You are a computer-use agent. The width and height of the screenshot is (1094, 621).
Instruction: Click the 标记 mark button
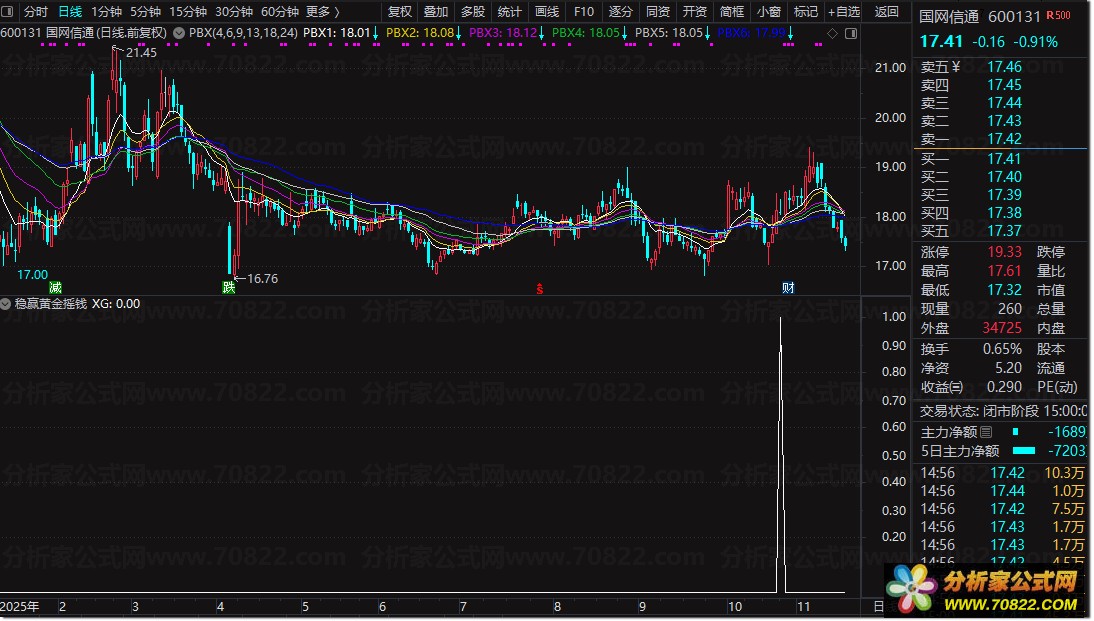point(805,12)
